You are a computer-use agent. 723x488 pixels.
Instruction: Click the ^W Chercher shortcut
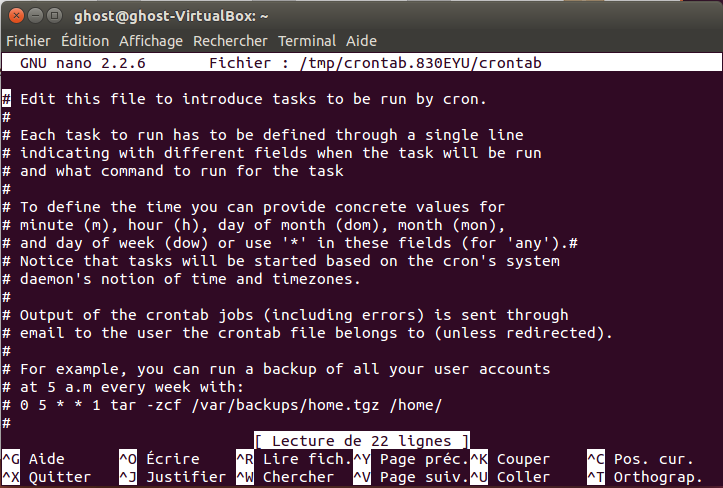285,477
